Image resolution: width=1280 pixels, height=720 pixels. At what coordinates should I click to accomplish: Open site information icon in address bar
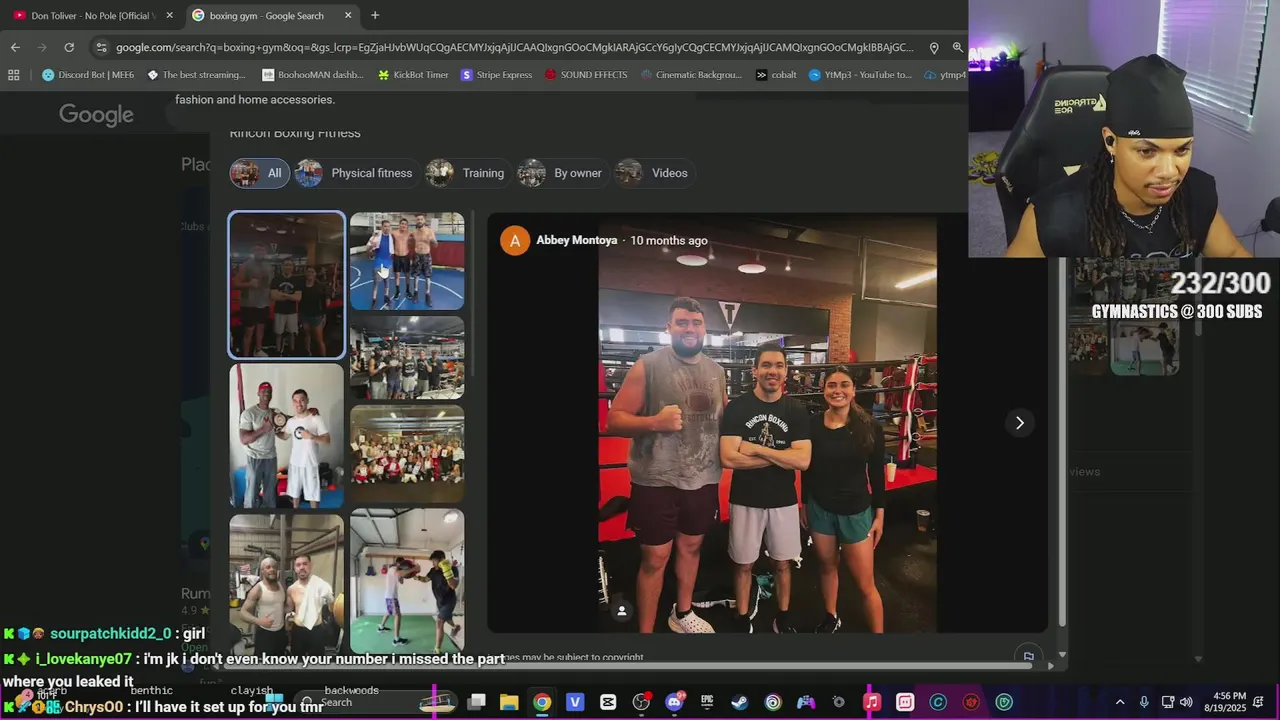(101, 47)
